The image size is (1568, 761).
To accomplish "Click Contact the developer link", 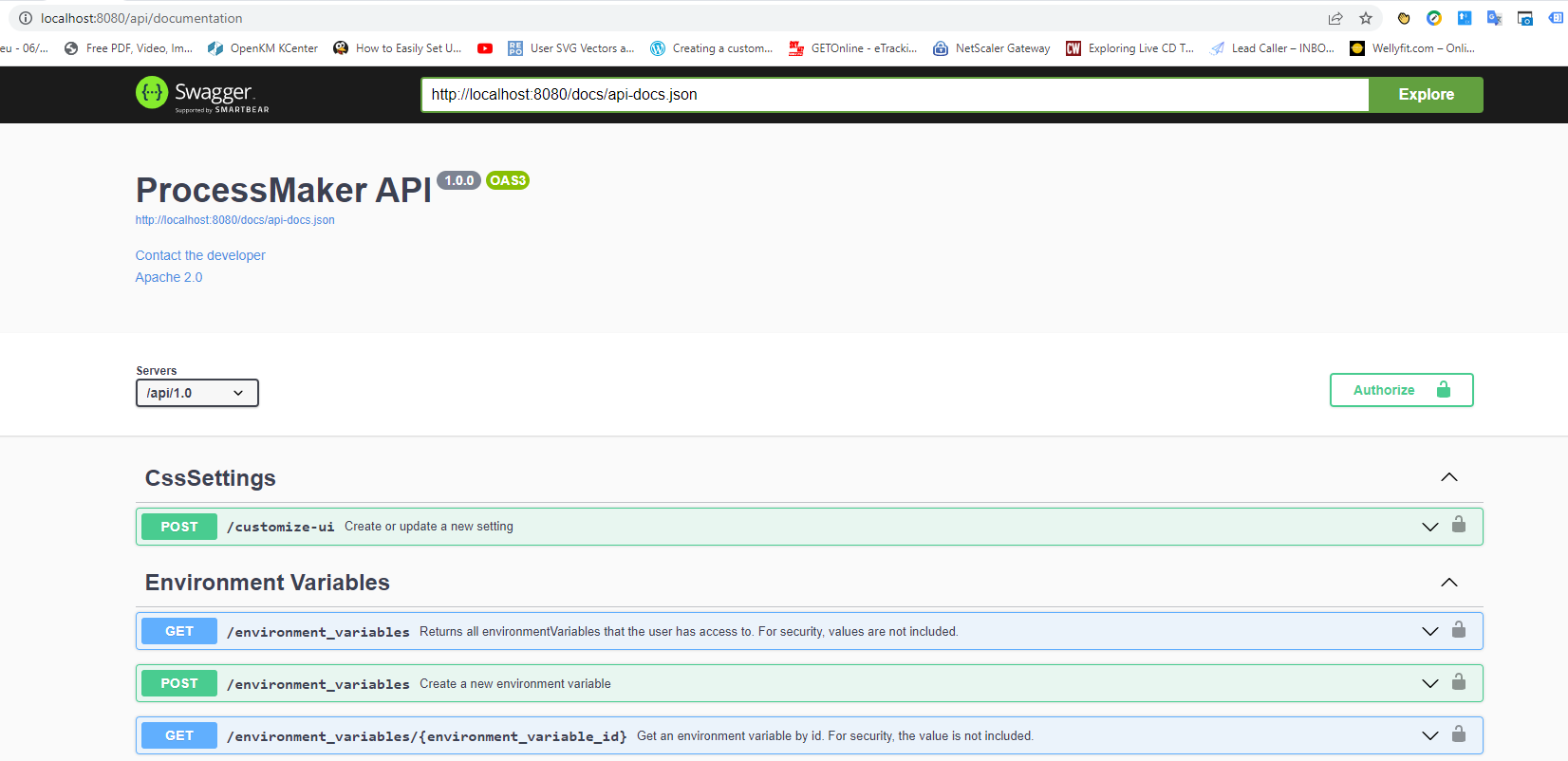I will (200, 255).
